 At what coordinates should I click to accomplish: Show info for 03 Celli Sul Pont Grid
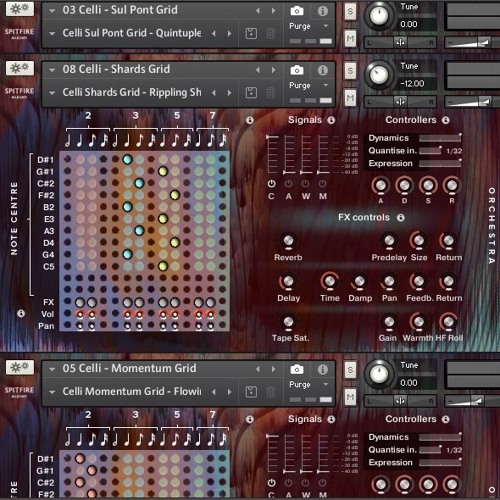pyautogui.click(x=322, y=11)
